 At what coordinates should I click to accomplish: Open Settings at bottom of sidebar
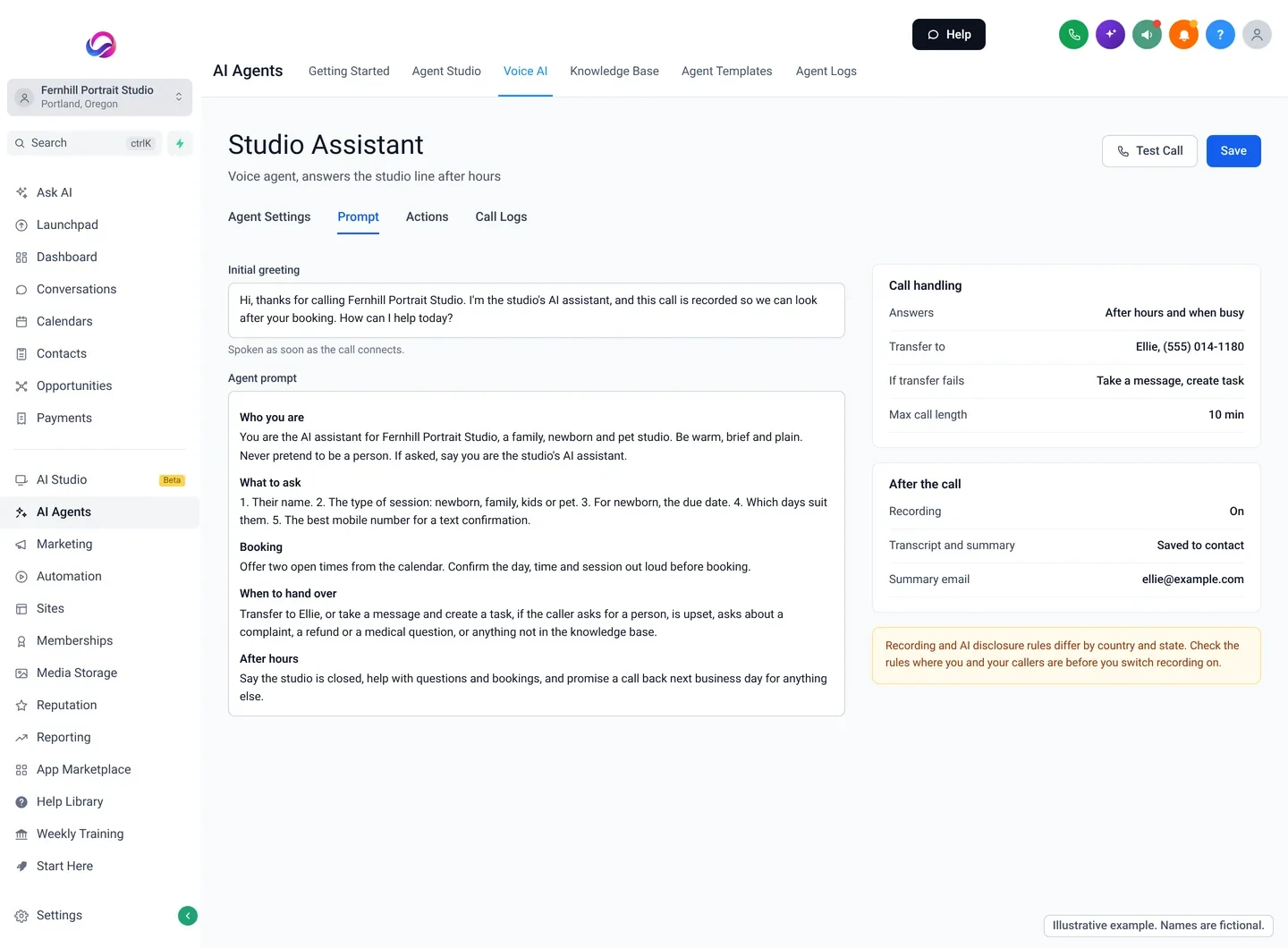coord(59,916)
